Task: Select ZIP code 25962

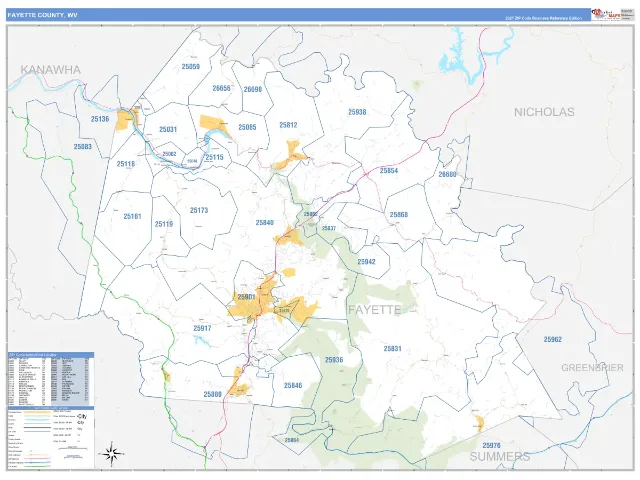Action: [x=553, y=339]
